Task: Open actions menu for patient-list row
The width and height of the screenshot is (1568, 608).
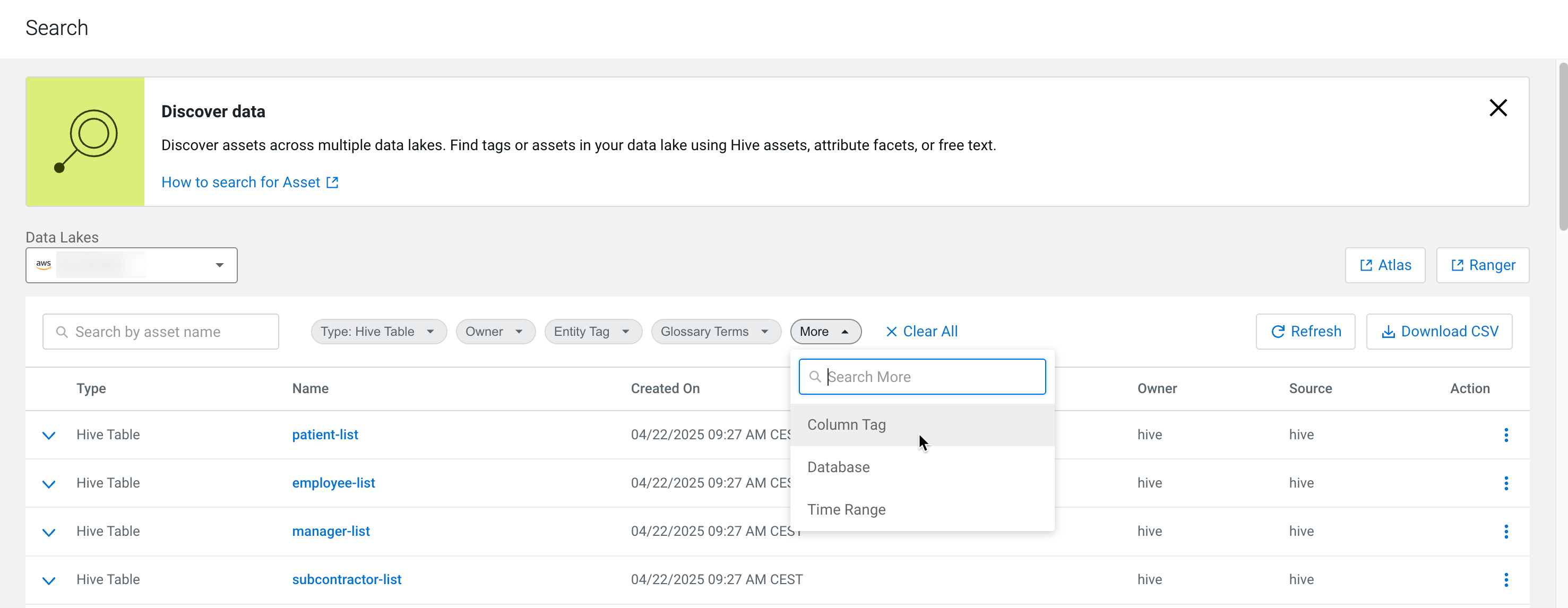Action: point(1505,435)
